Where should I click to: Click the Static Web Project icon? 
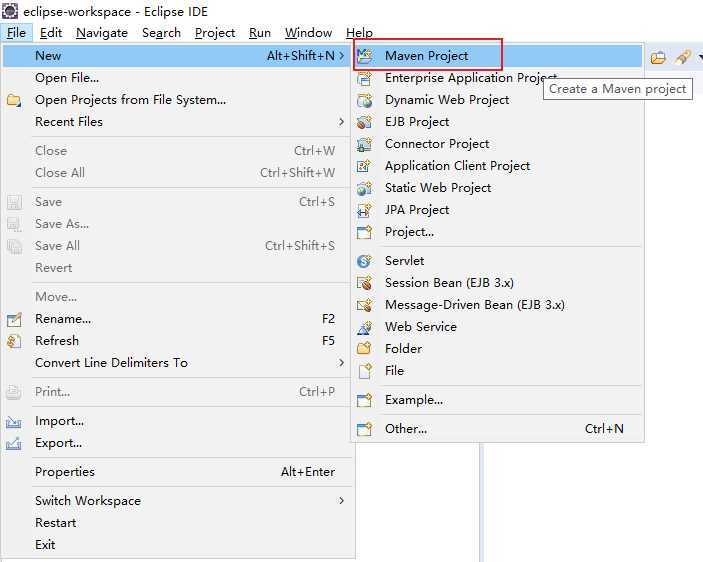pos(365,188)
